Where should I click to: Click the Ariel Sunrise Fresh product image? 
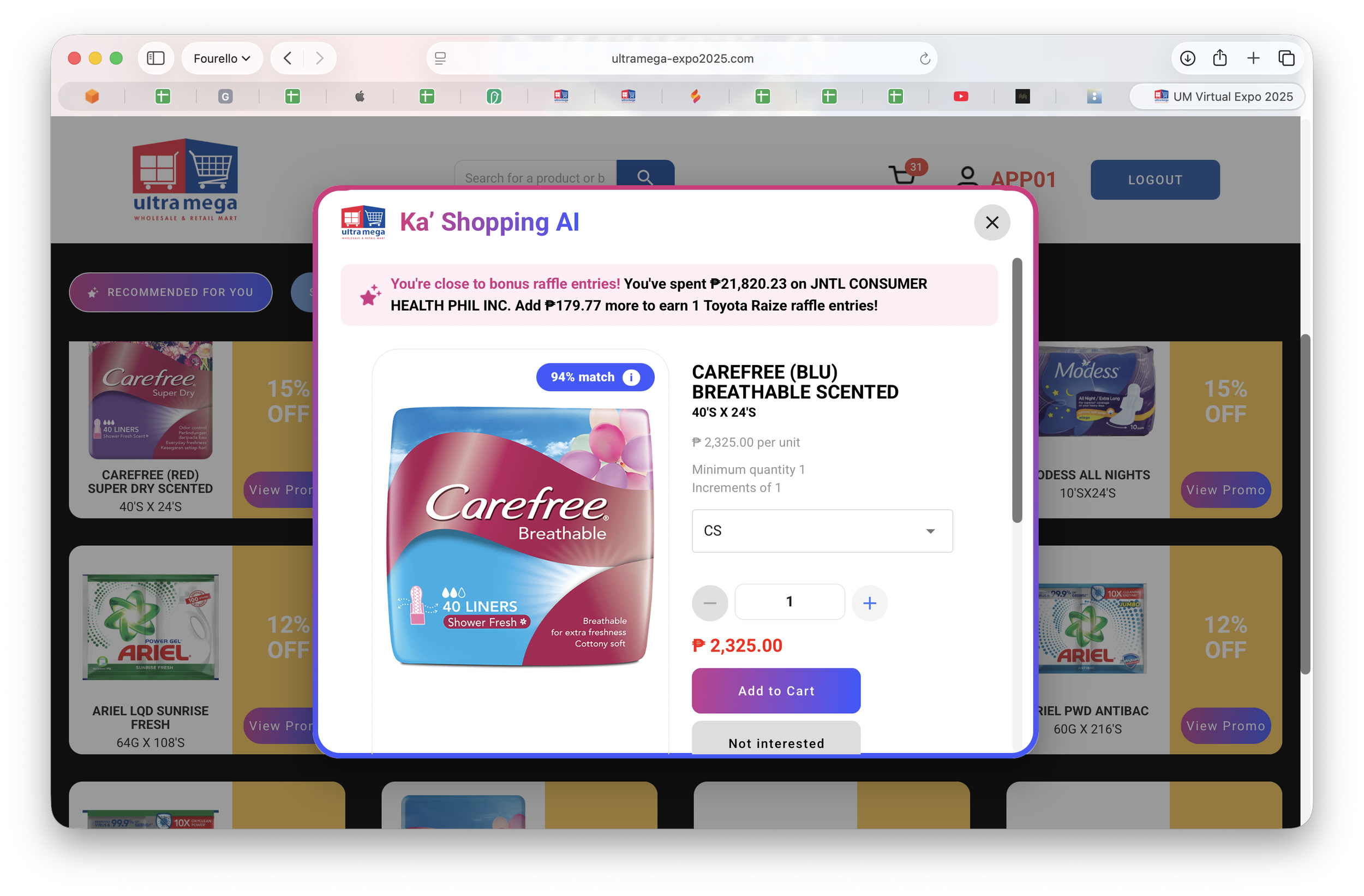click(x=150, y=626)
